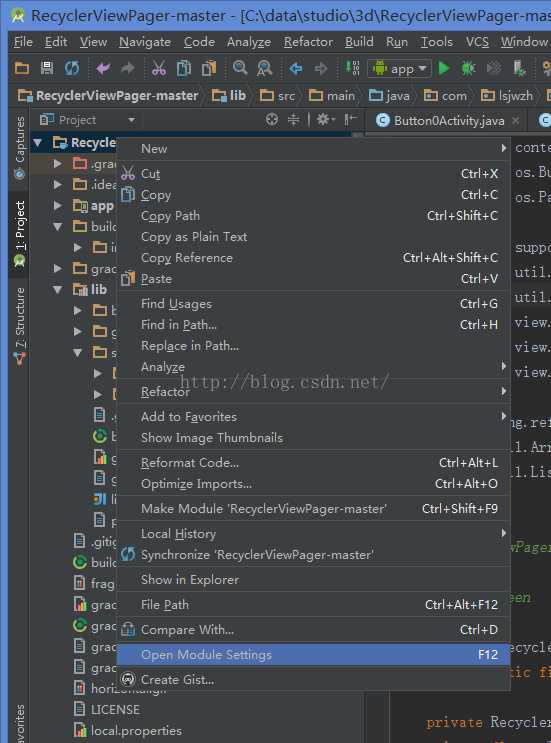Collapse the root Recycle project node
Viewport: 551px width, 743px height.
[38, 142]
